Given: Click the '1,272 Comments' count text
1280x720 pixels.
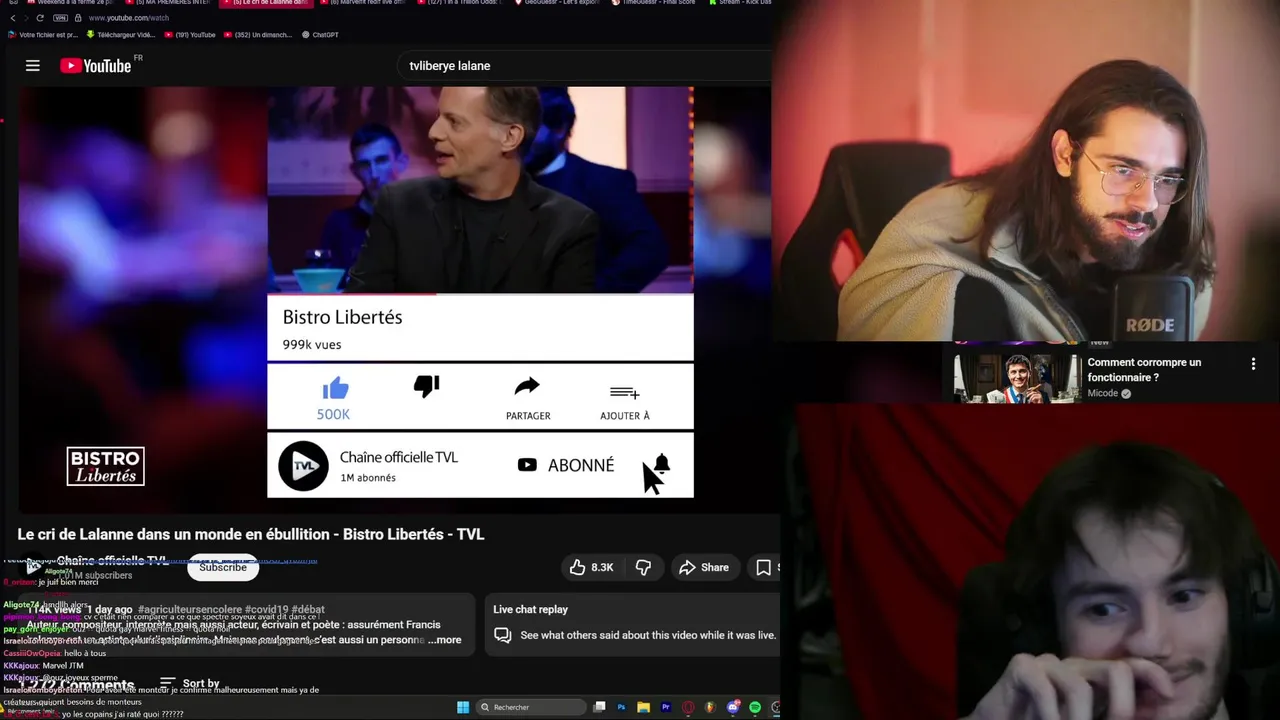Looking at the screenshot, I should click(x=76, y=686).
